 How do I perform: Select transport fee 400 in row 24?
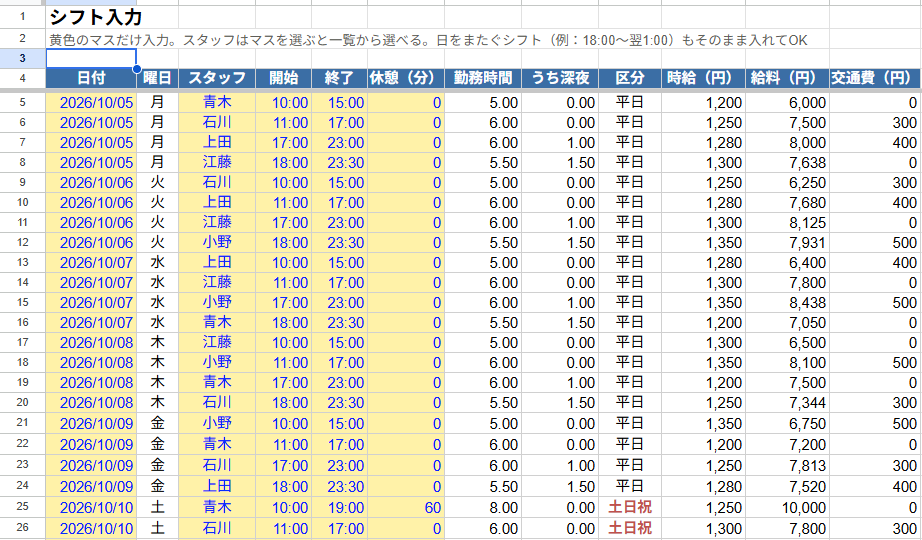coord(875,486)
